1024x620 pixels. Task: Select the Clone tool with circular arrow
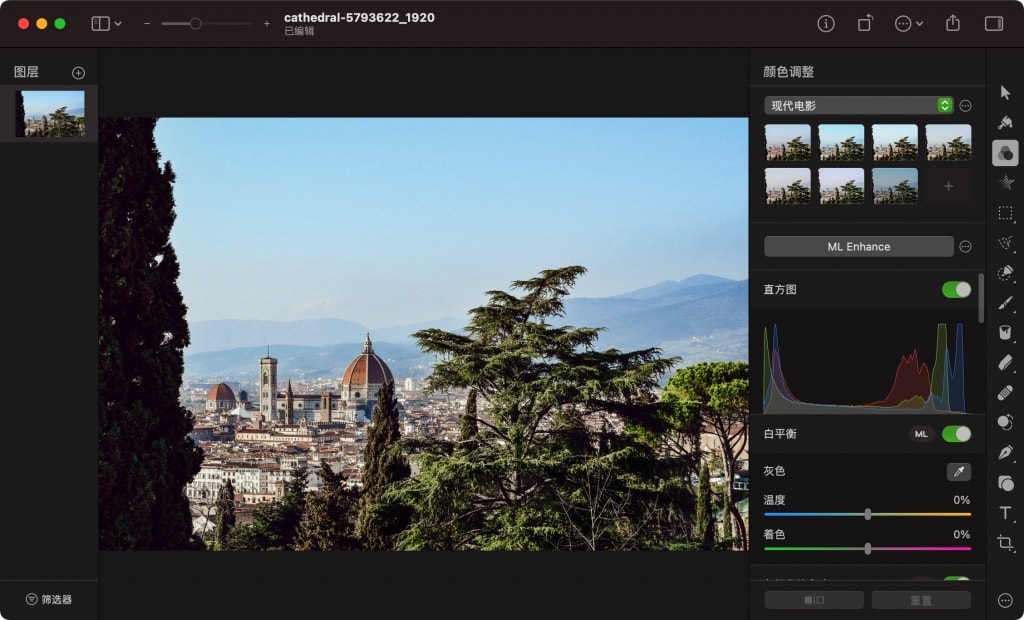point(1005,422)
